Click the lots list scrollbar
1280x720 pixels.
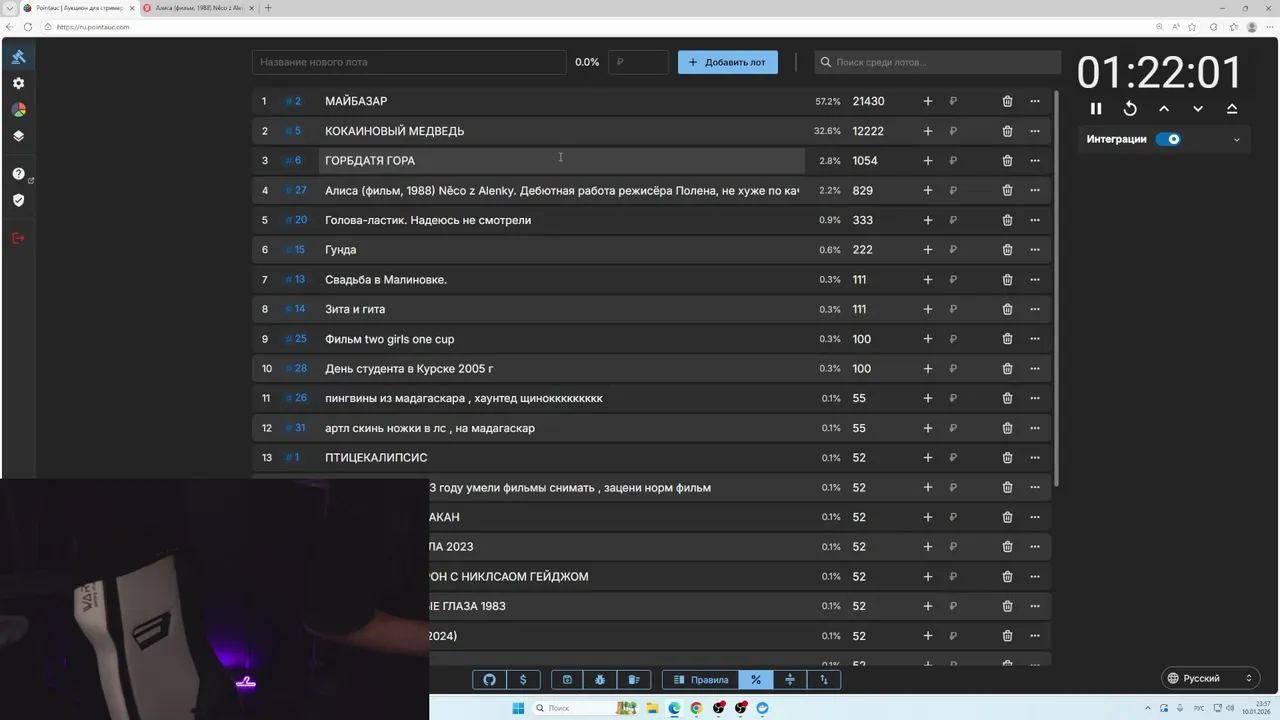[x=1056, y=290]
